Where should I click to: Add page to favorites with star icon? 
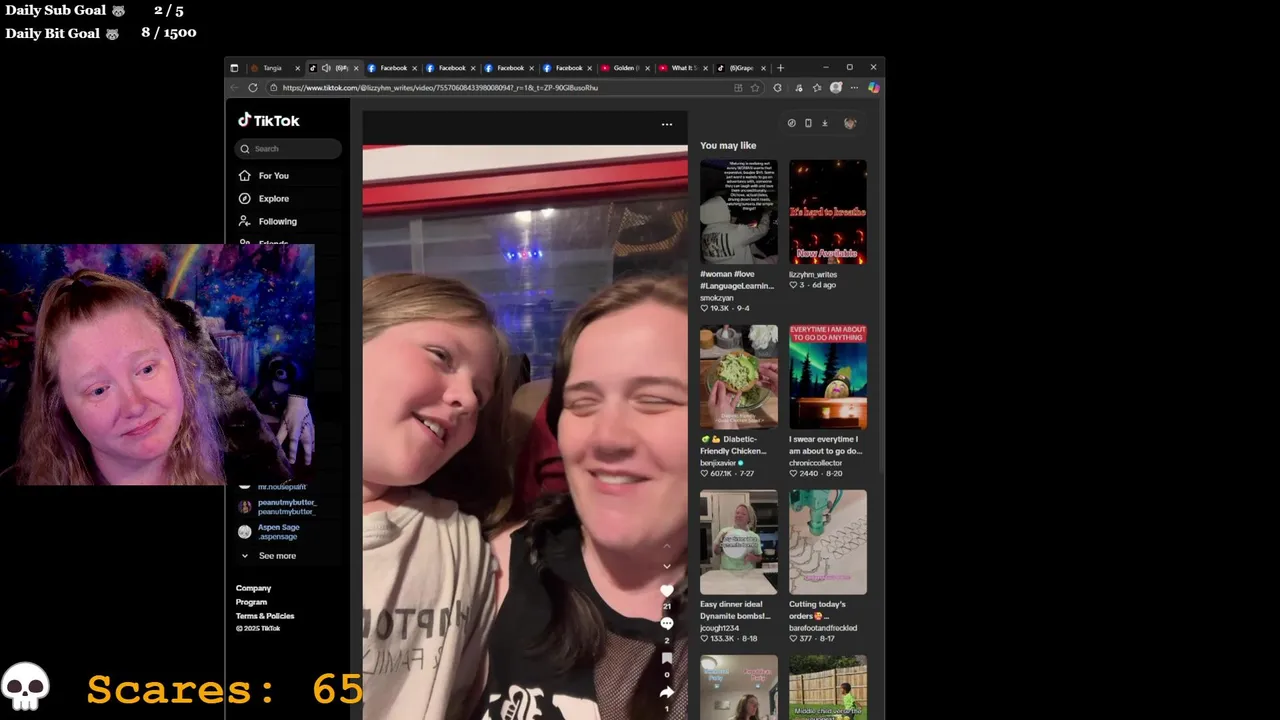755,88
